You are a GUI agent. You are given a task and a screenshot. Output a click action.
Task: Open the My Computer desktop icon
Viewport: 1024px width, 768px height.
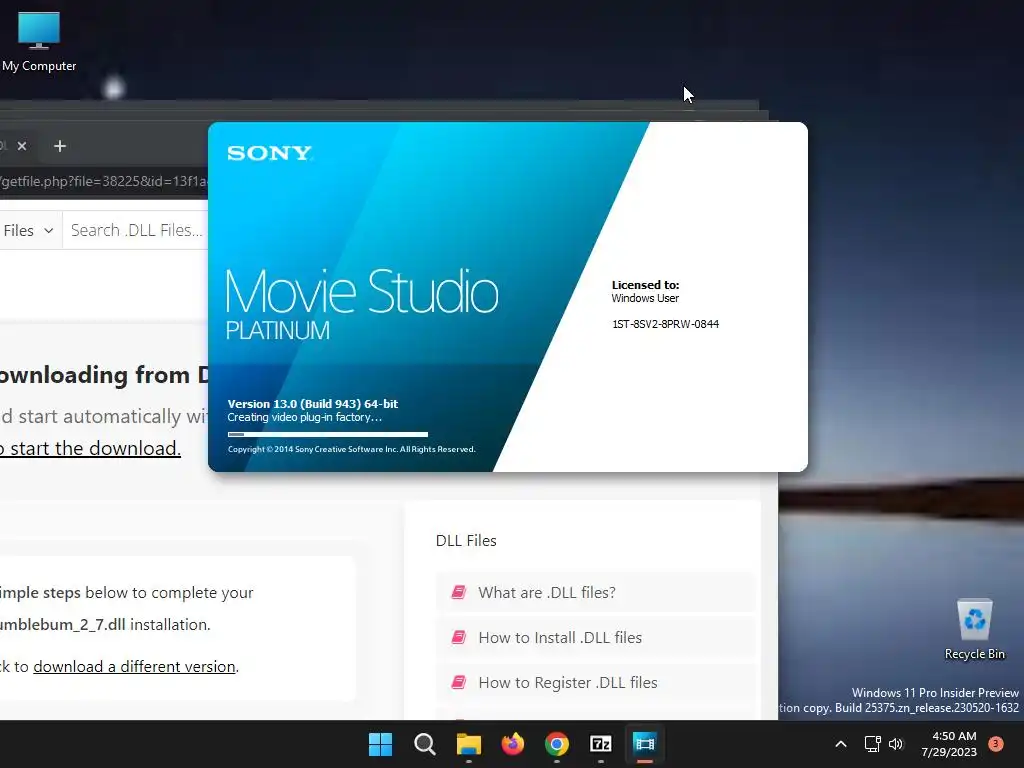coord(39,42)
